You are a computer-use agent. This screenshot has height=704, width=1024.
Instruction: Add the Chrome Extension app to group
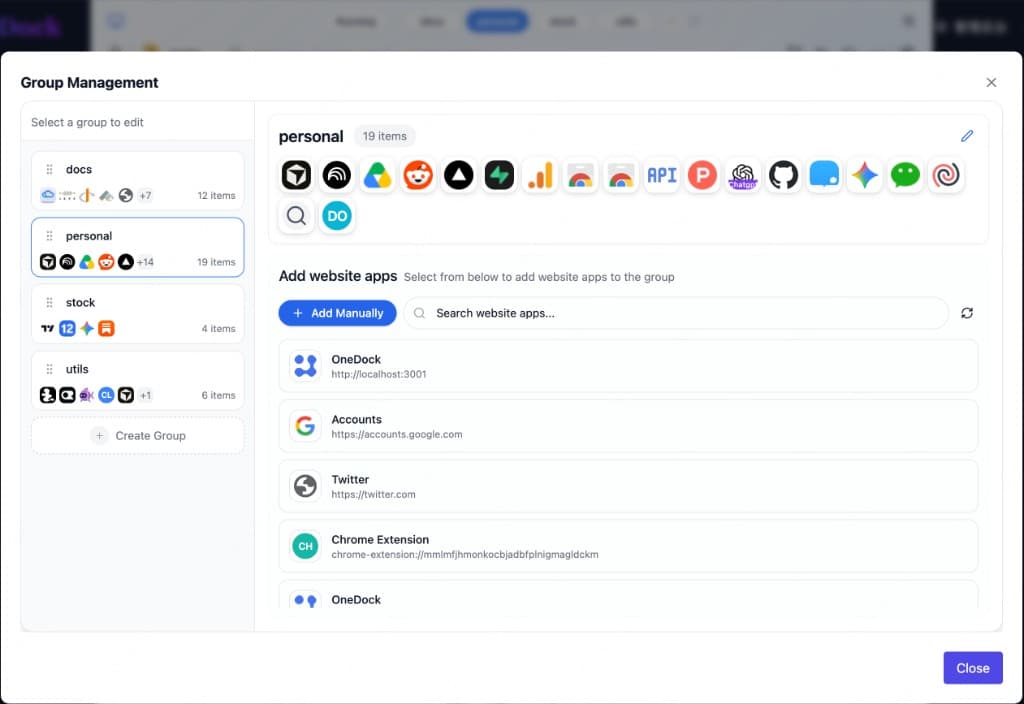628,547
